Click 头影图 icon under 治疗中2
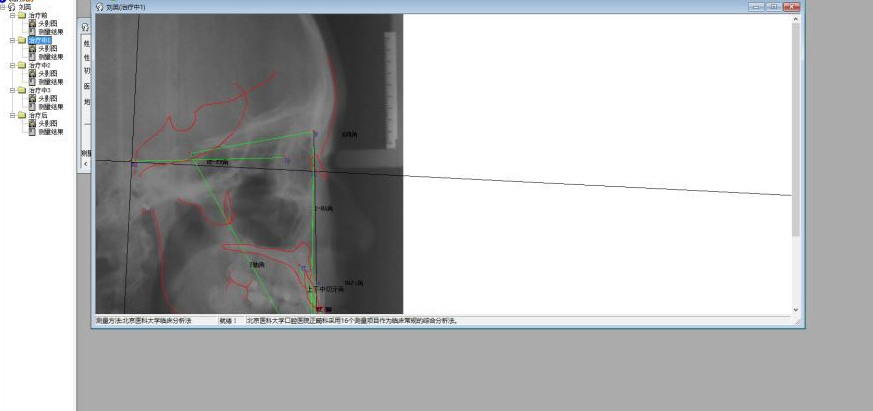 (33, 73)
